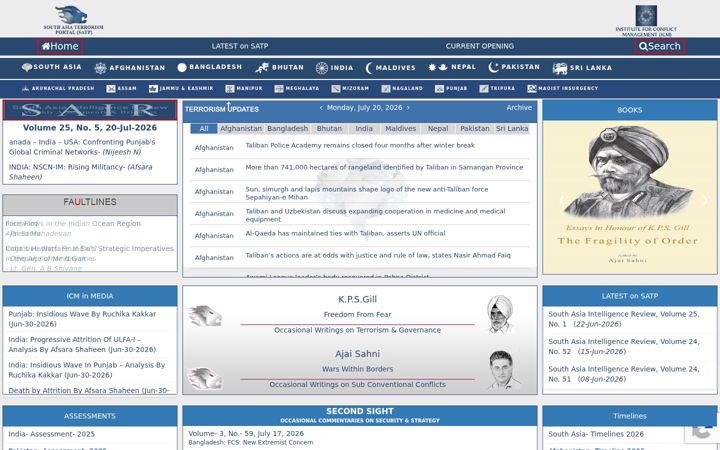Open CURRENT OPENING menu item
720x450 pixels.
pos(479,46)
